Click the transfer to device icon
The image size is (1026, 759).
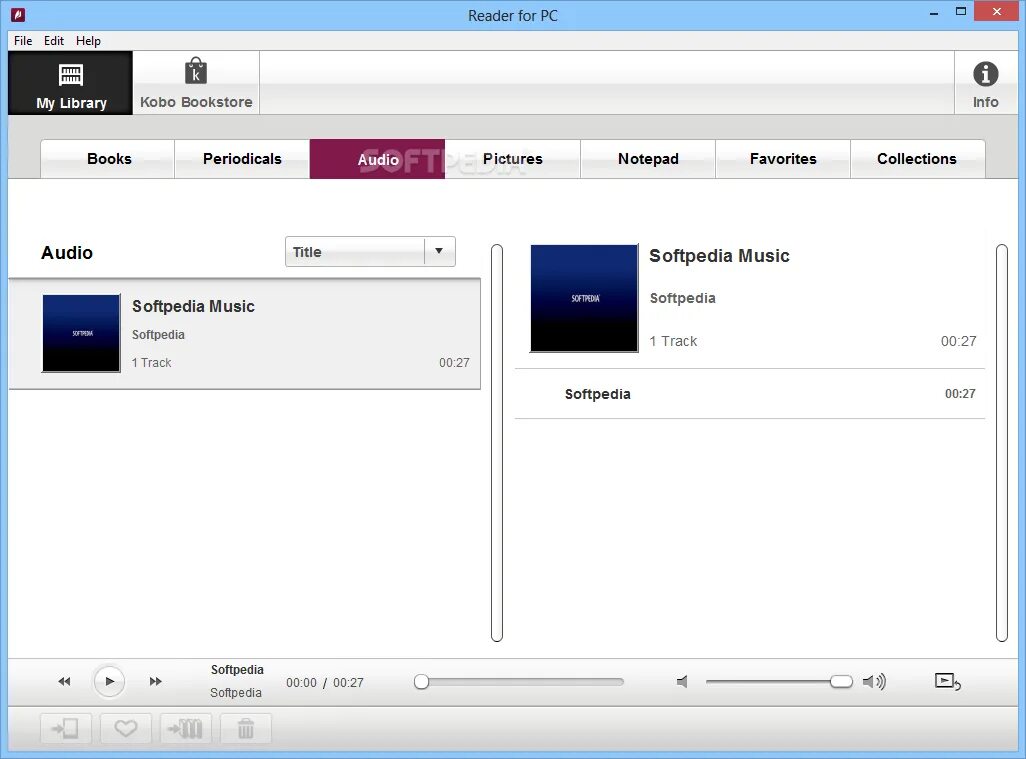point(65,728)
